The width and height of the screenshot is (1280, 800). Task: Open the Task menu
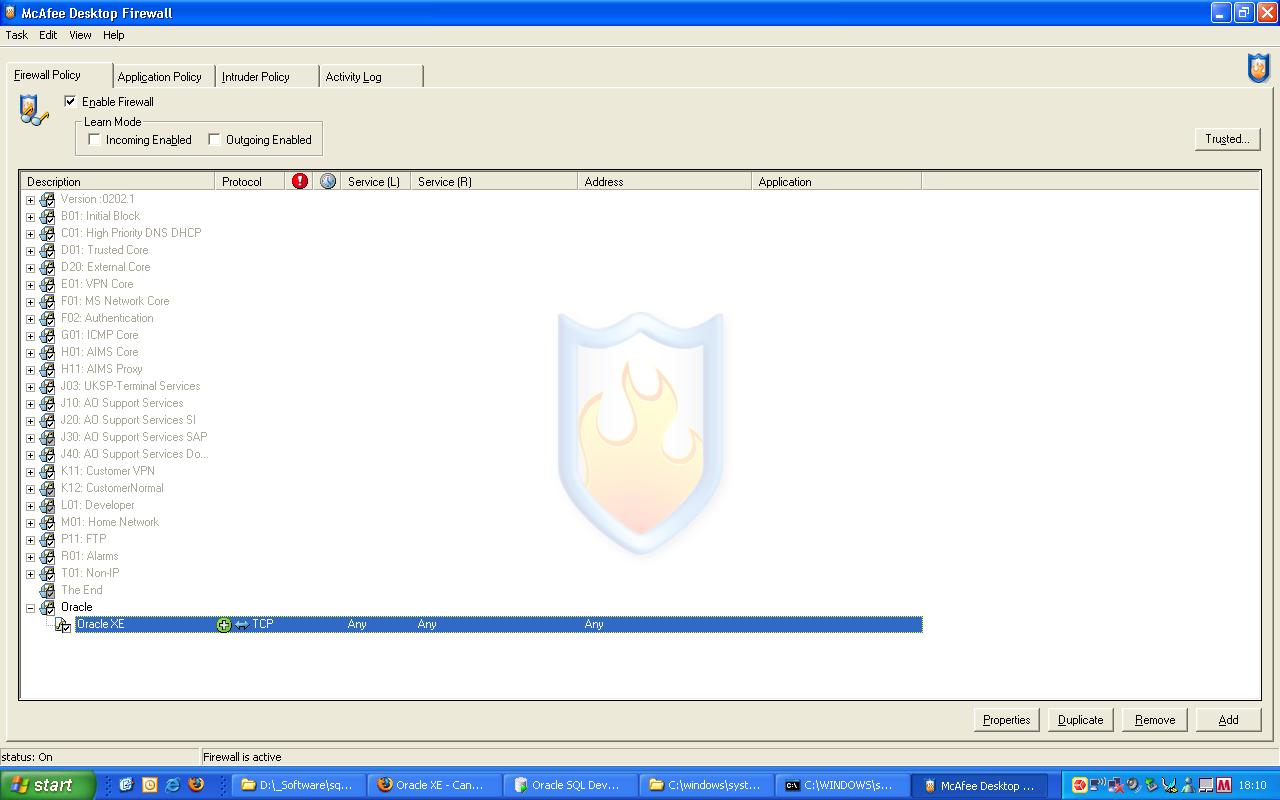click(17, 35)
